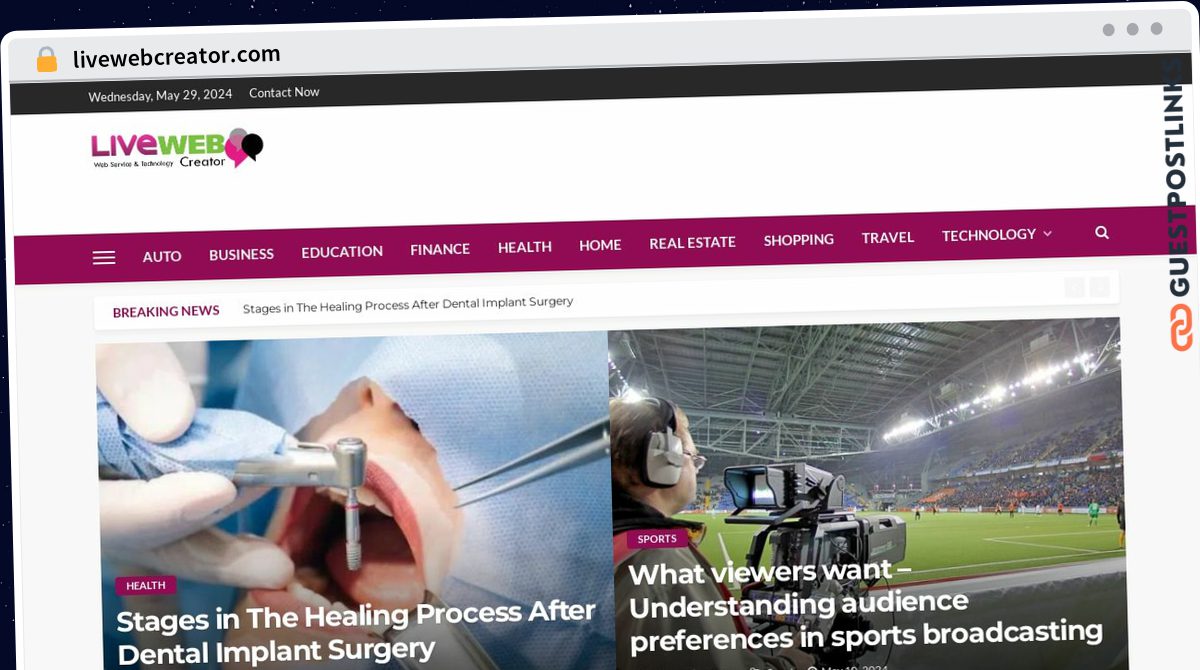The image size is (1200, 670).
Task: Click the search magnifier icon
Action: pyautogui.click(x=1102, y=232)
